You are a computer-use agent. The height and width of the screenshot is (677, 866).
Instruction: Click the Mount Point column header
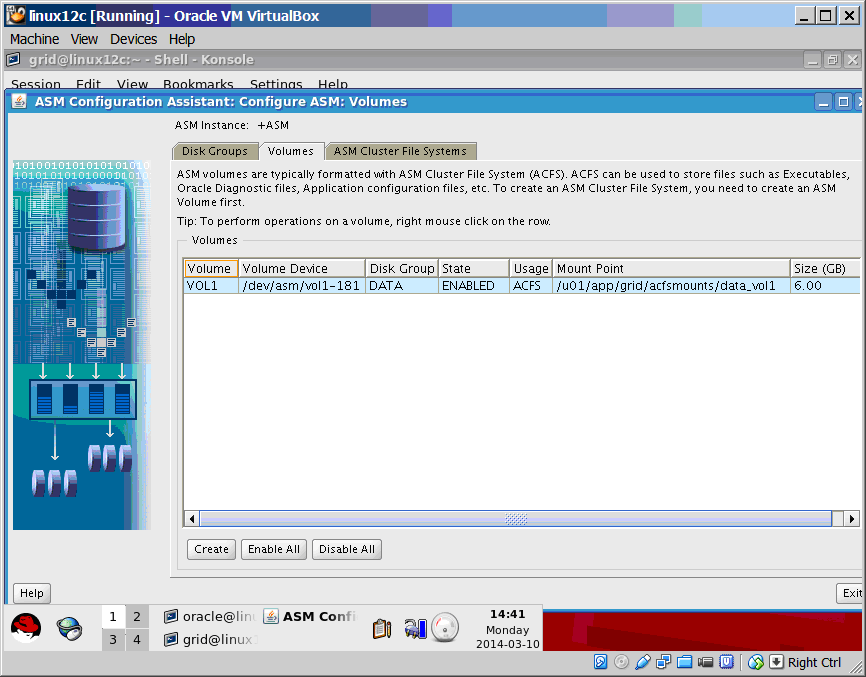[671, 268]
